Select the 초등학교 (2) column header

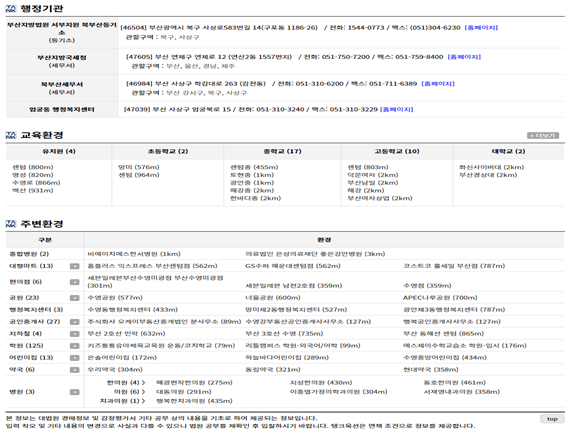168,152
